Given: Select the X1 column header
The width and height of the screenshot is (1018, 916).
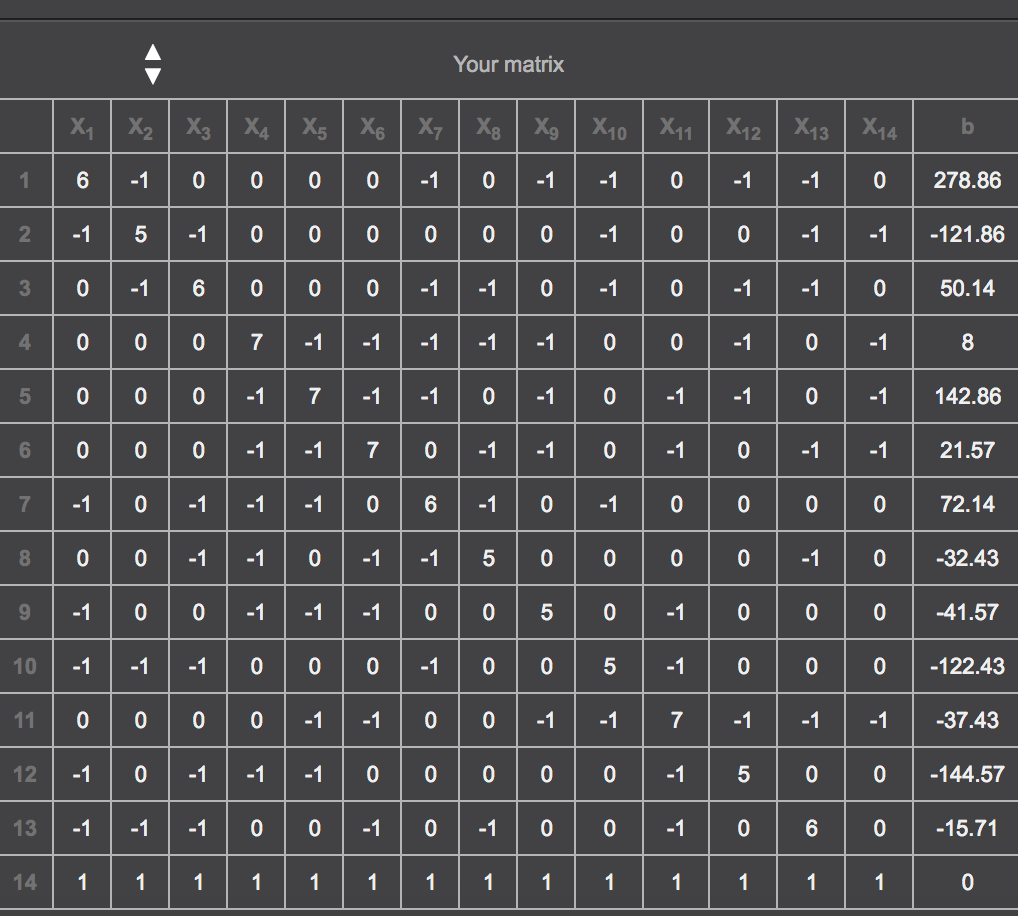Looking at the screenshot, I should tap(82, 127).
